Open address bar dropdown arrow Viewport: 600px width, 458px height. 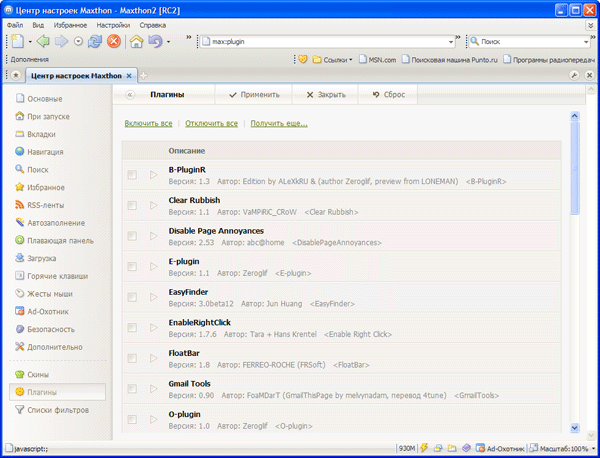451,42
